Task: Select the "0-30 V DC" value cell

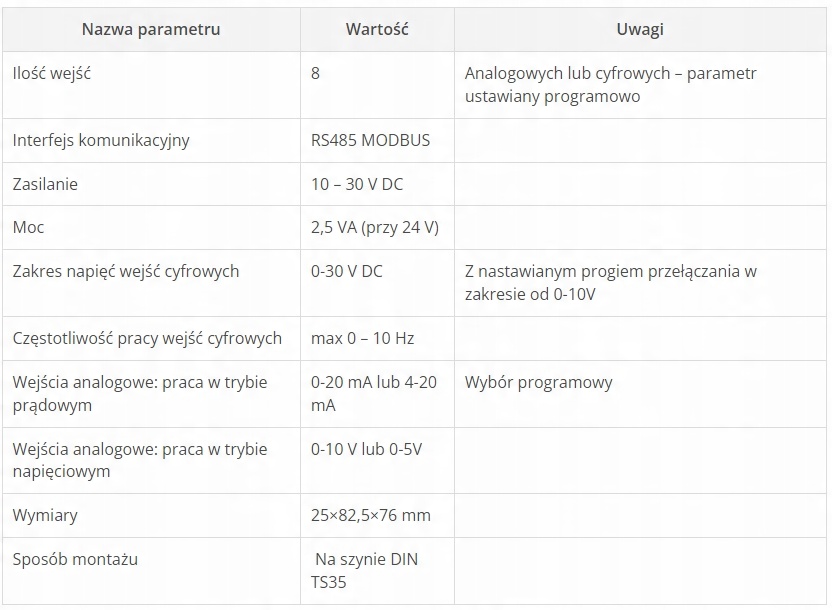Action: (x=347, y=271)
